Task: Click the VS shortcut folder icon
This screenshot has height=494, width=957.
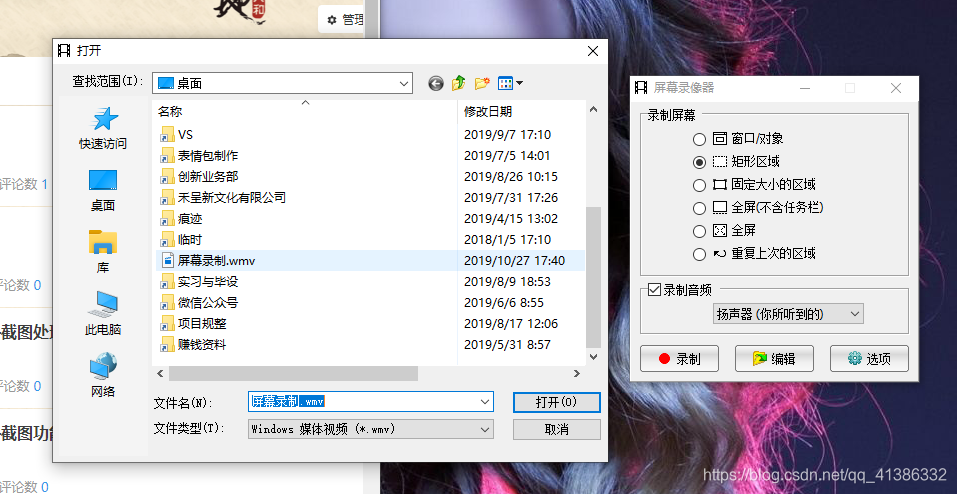Action: pos(167,135)
